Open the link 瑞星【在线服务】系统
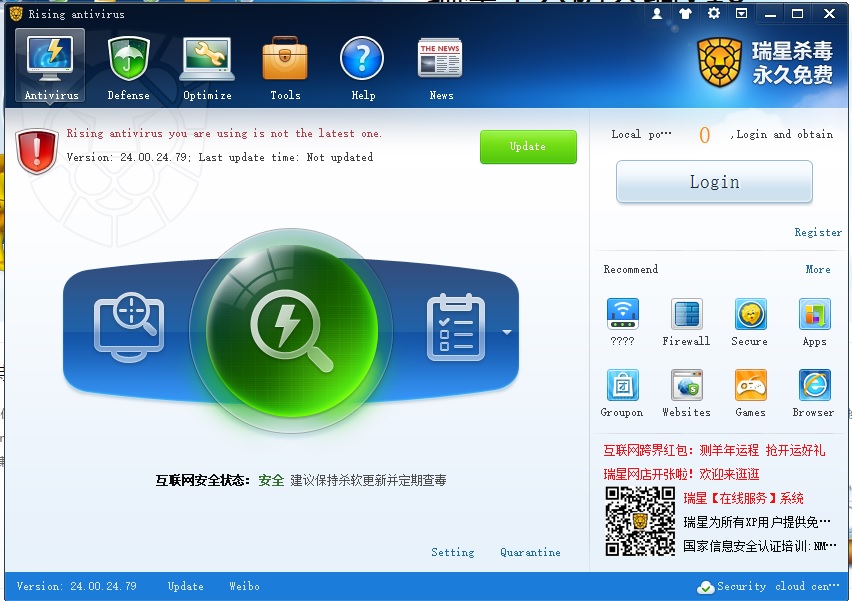This screenshot has height=601, width=852. pyautogui.click(x=743, y=498)
